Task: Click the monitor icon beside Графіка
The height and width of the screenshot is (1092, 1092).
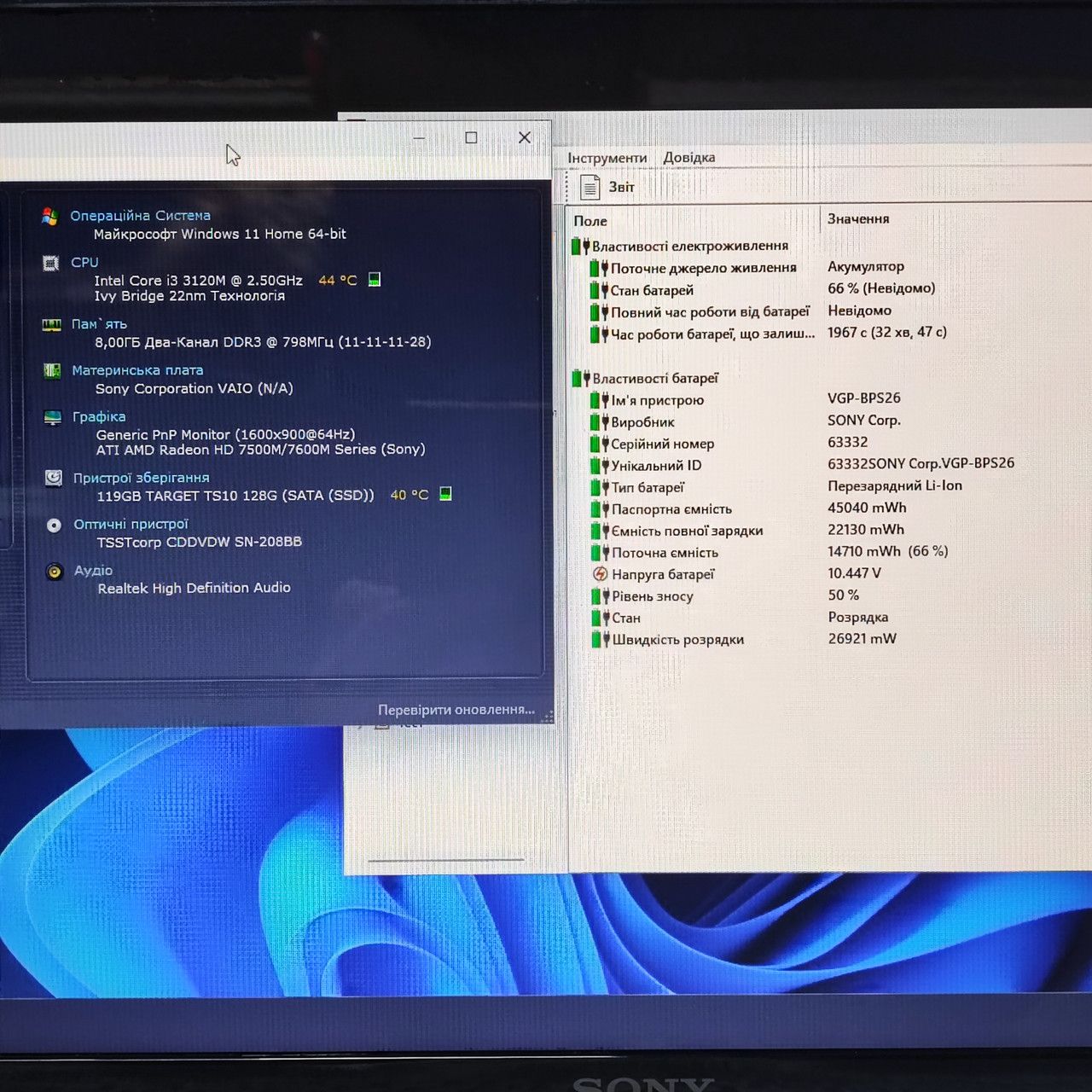Action: [x=53, y=417]
